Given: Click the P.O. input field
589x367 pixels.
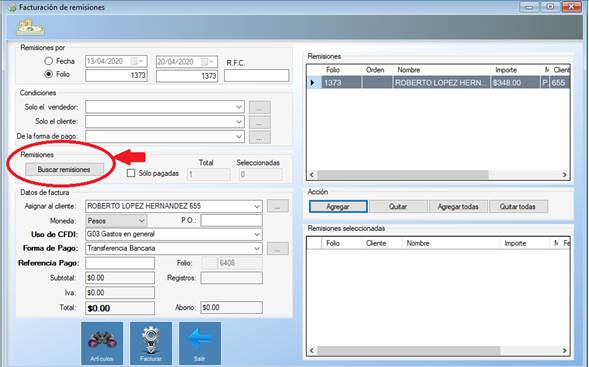Looking at the screenshot, I should (x=231, y=221).
